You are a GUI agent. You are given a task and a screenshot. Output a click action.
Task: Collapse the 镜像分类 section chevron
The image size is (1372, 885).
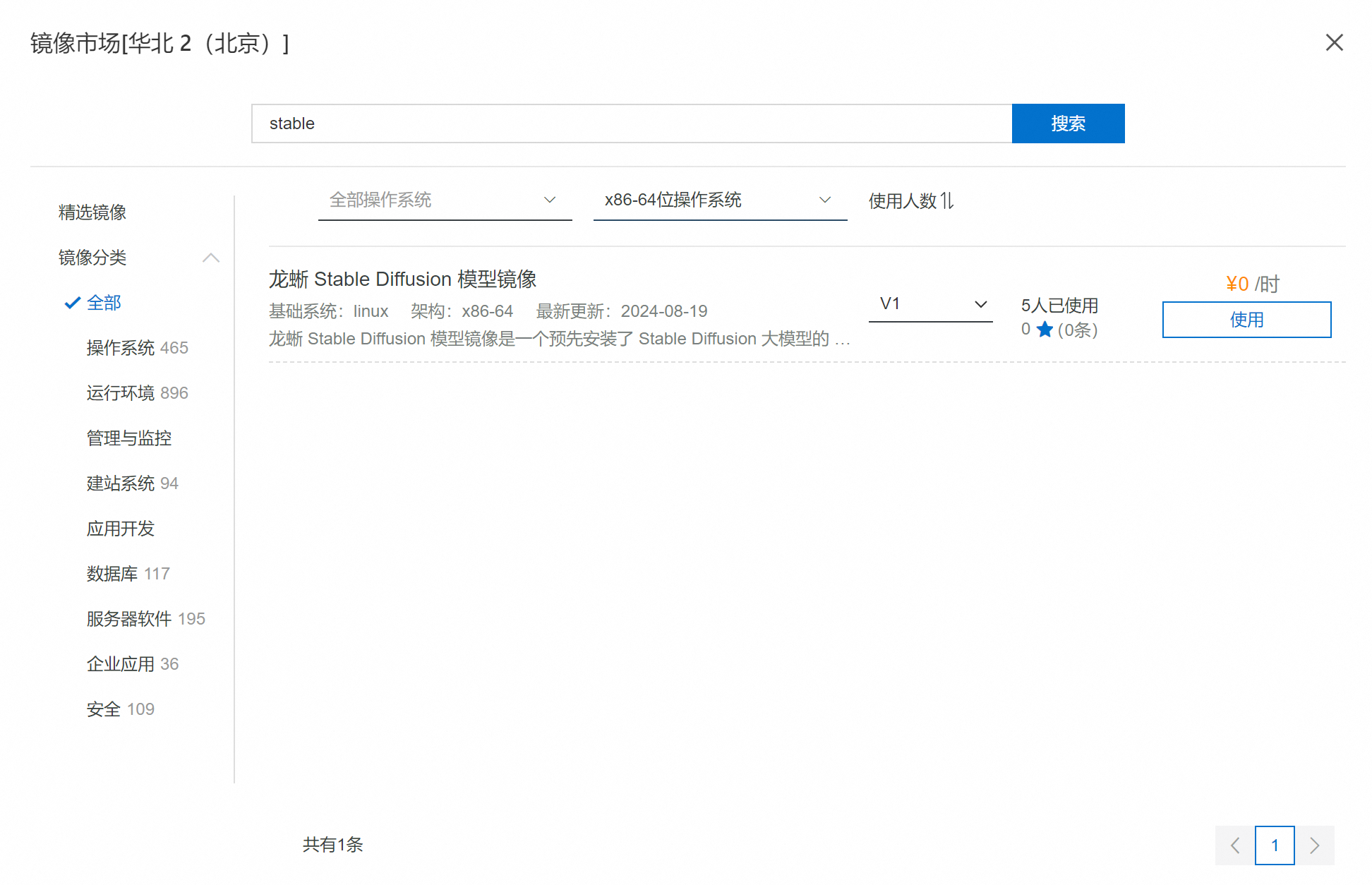[x=211, y=258]
